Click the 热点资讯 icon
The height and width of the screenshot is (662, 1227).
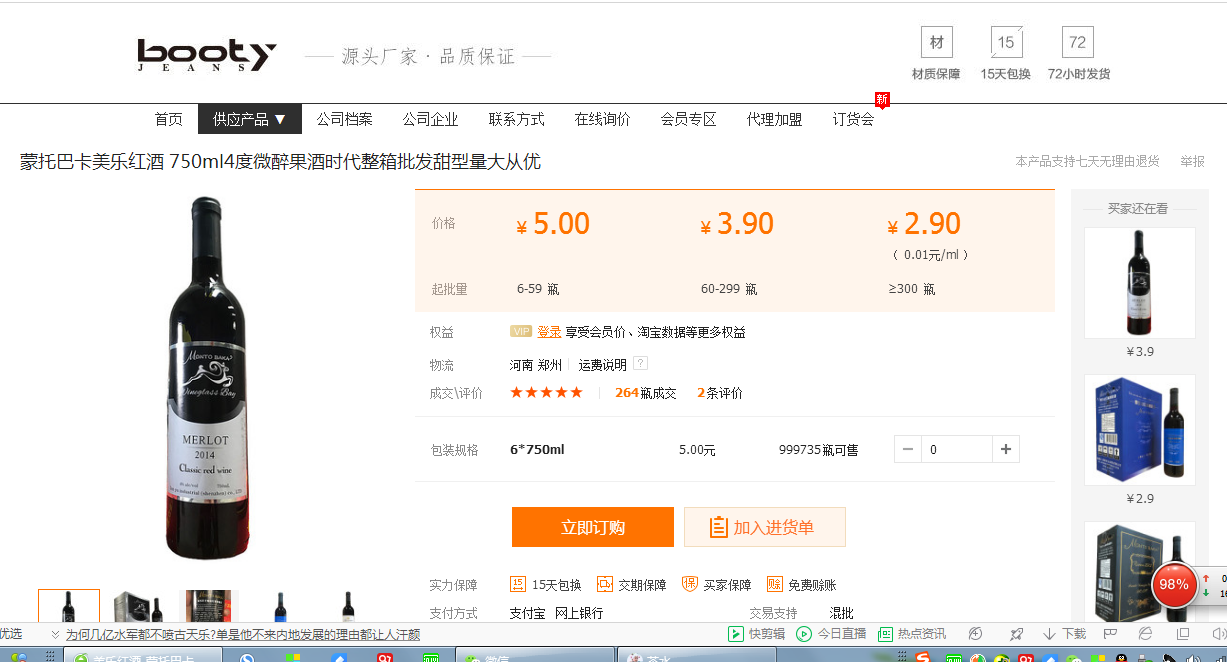click(885, 634)
